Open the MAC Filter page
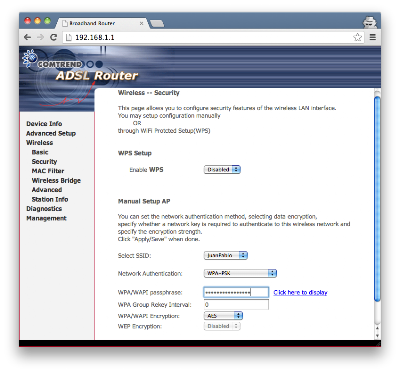 [x=48, y=171]
